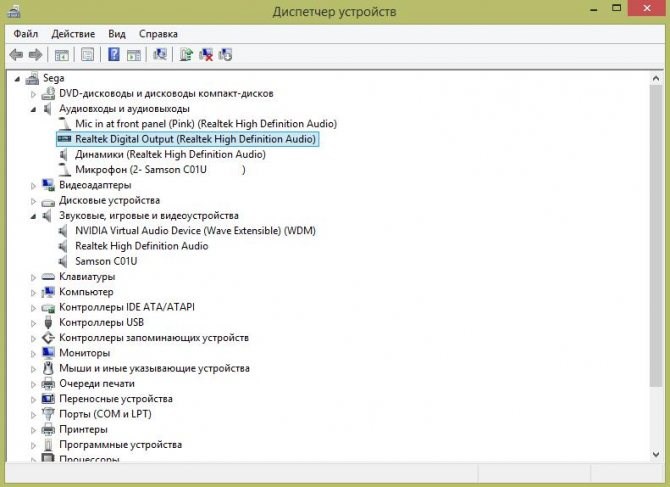Image resolution: width=670 pixels, height=487 pixels.
Task: Click the Device Manager title bar icon
Action: point(14,11)
